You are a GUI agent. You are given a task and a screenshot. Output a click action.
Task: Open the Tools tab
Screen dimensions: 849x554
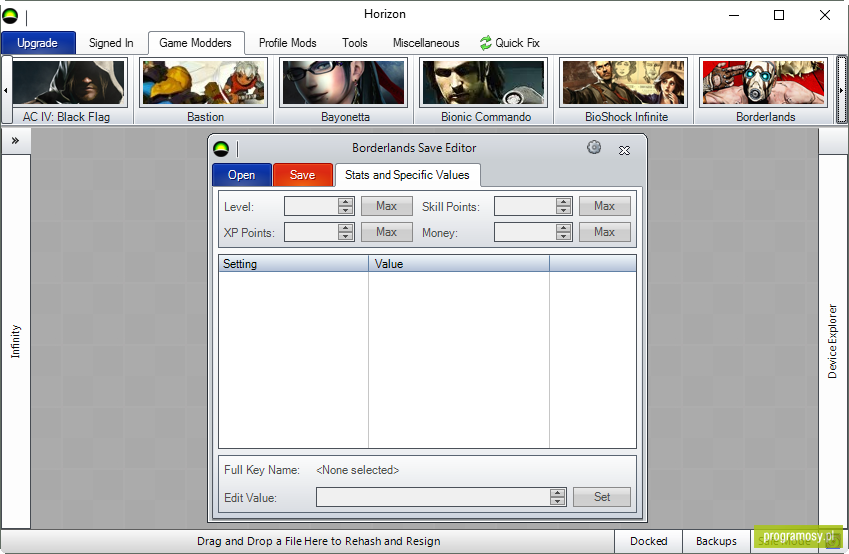coord(355,43)
